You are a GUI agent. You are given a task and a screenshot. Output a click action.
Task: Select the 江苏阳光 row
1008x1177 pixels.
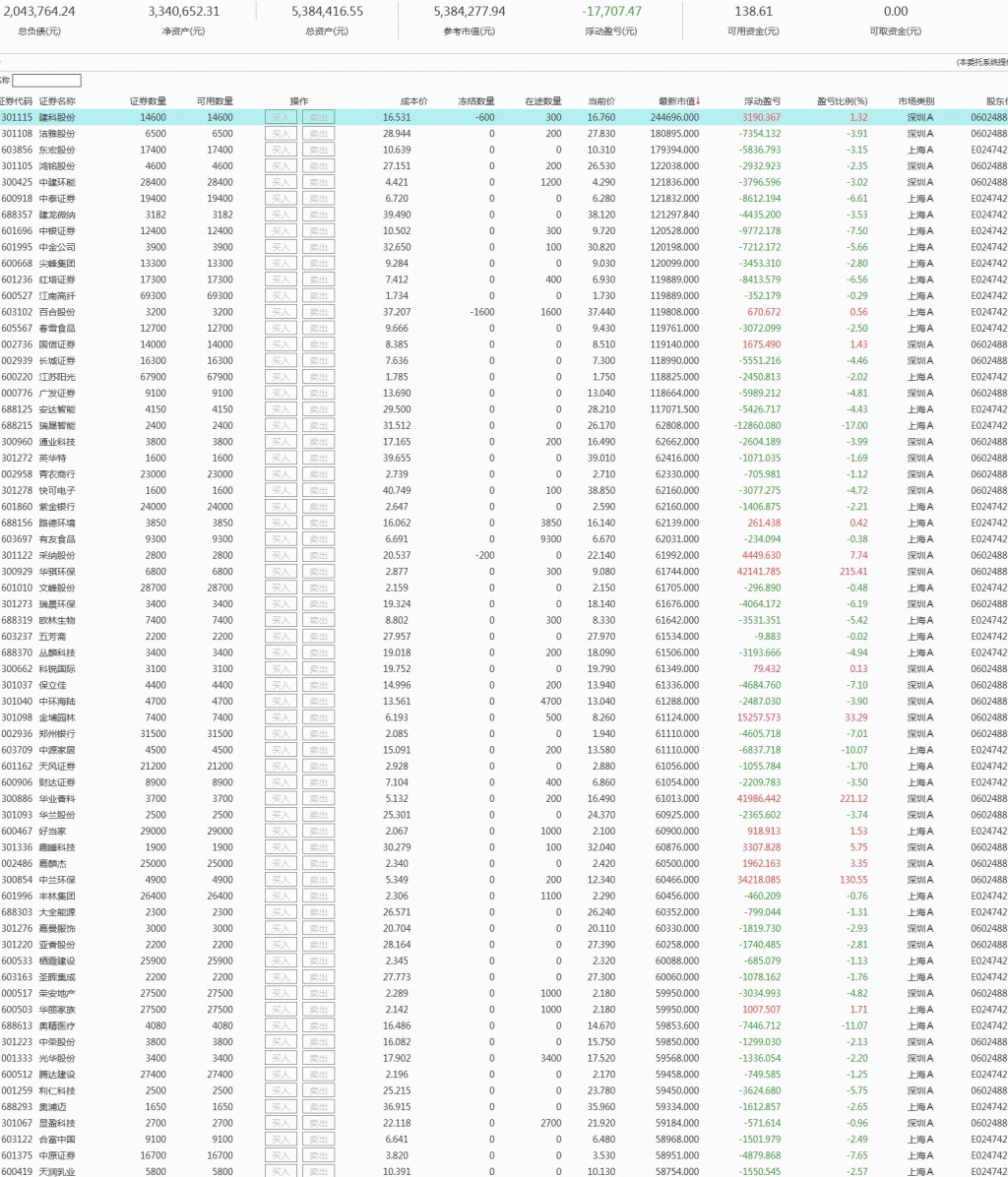pos(504,377)
